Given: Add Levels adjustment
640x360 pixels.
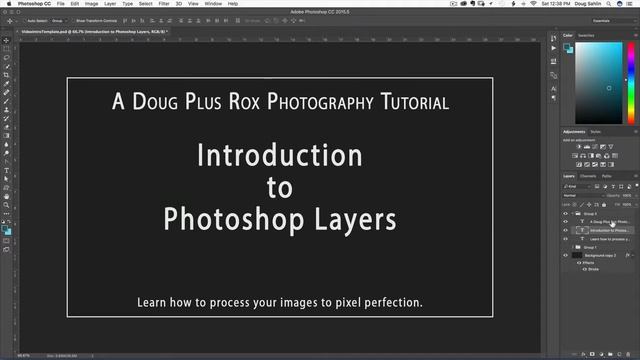Looking at the screenshot, I should click(587, 147).
